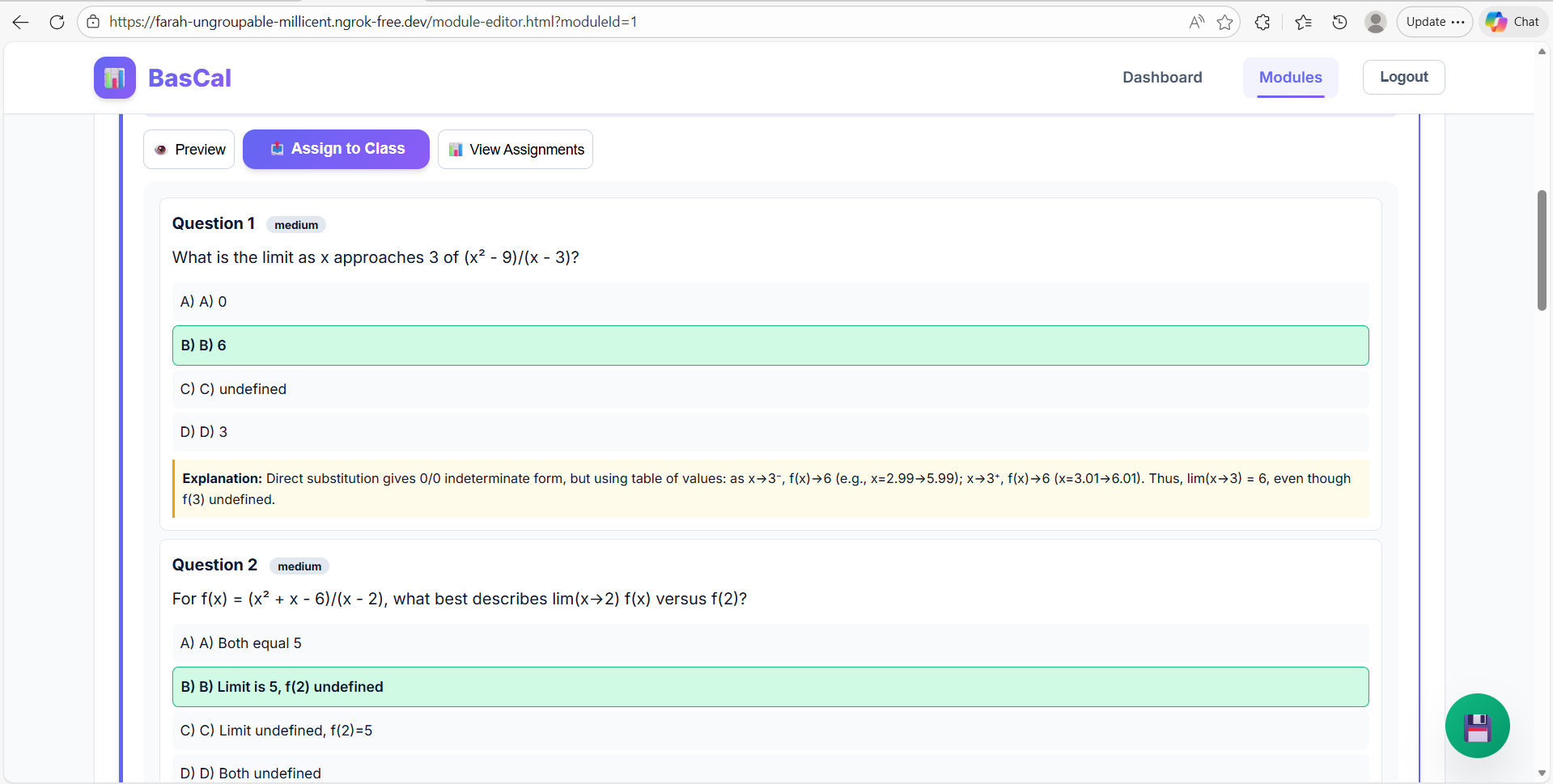Go back to the previous page
Viewport: 1553px width, 784px height.
pyautogui.click(x=21, y=22)
